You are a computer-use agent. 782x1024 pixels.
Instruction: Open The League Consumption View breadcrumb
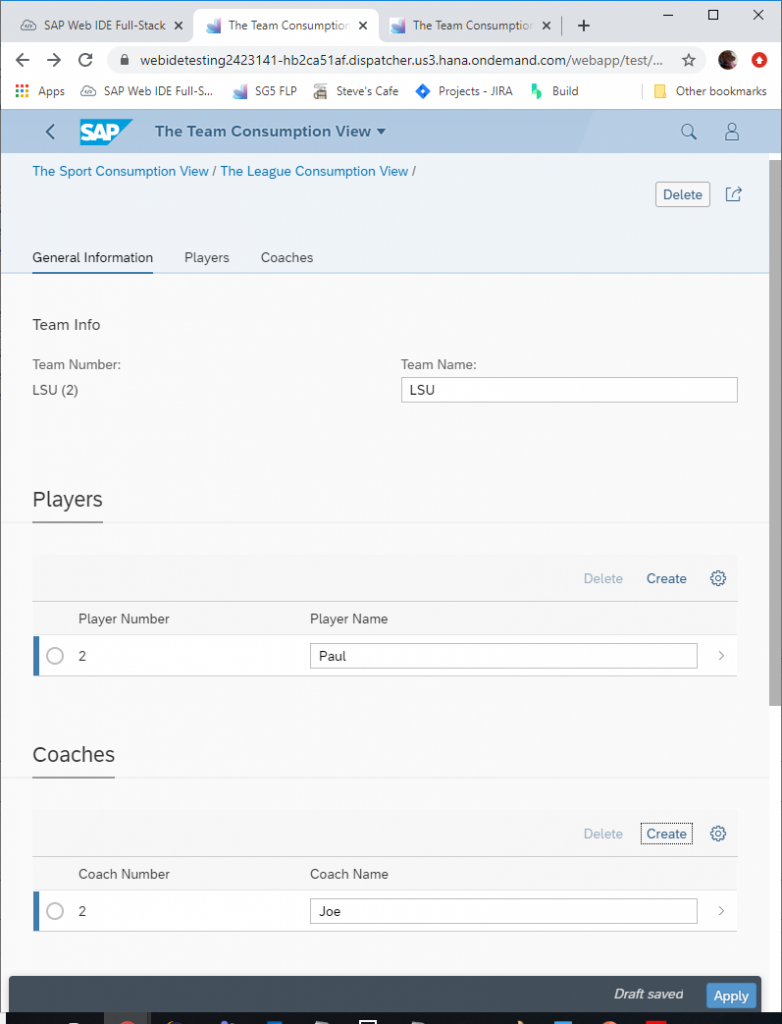(314, 171)
